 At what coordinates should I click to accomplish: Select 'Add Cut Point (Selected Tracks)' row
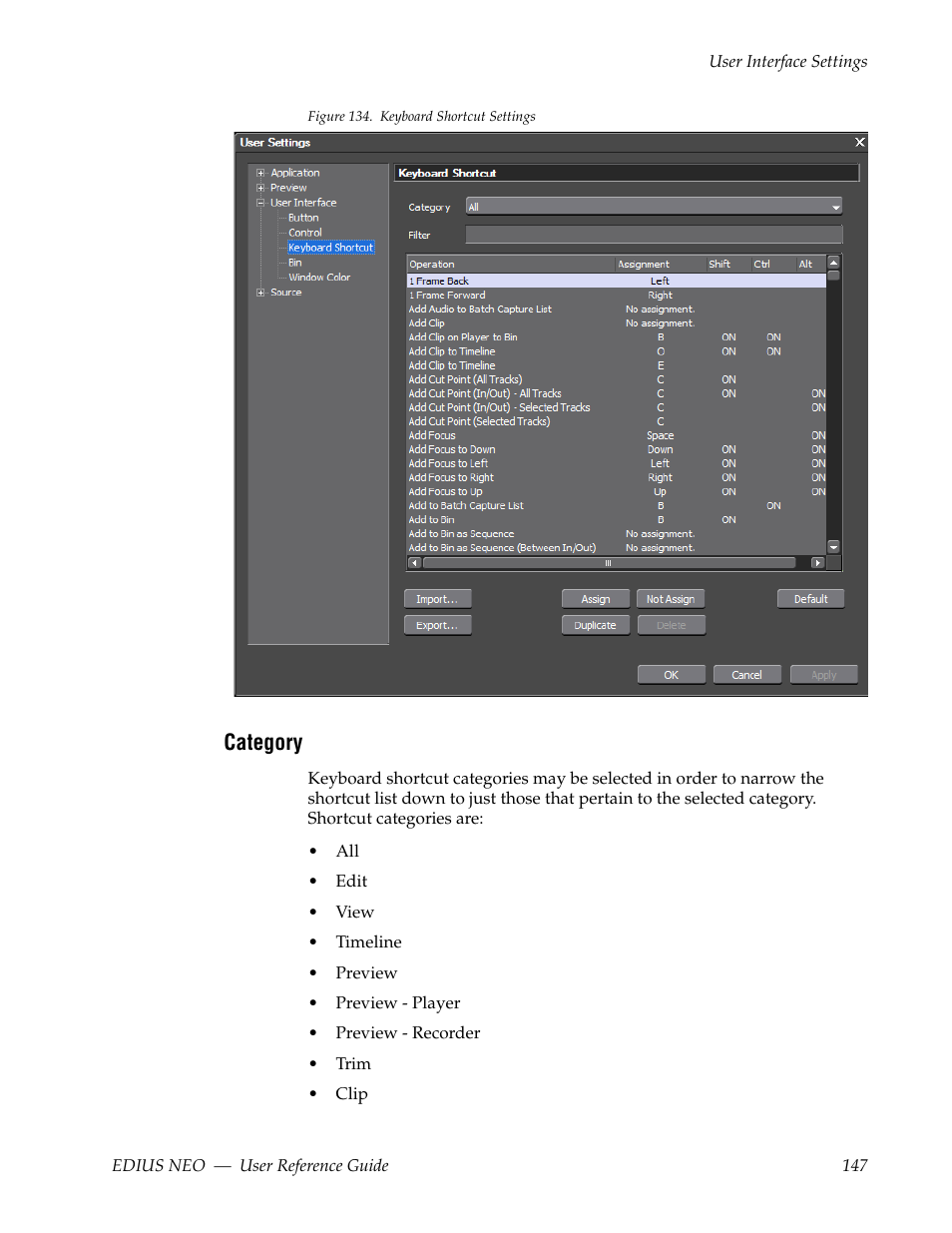click(617, 421)
